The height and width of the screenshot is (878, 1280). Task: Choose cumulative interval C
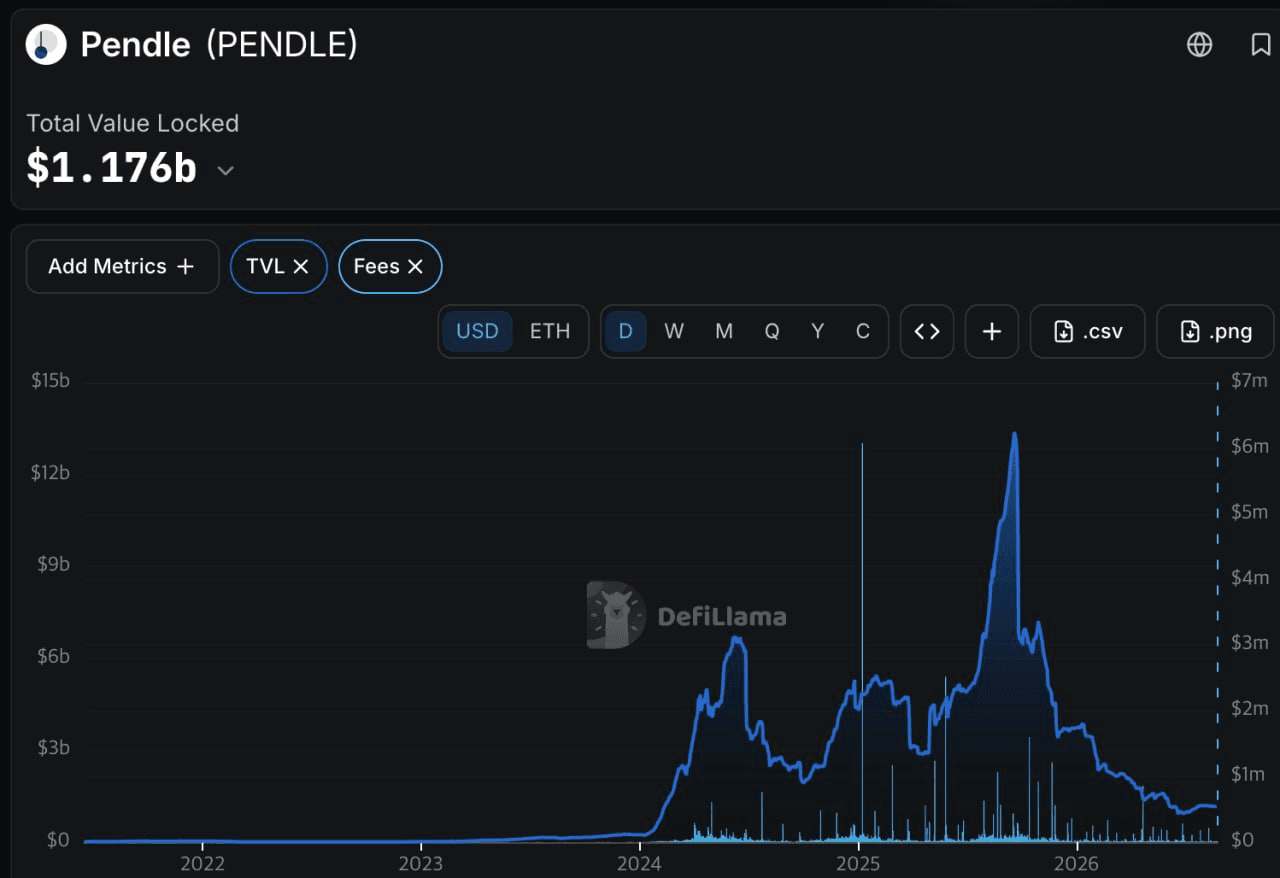[x=863, y=331]
